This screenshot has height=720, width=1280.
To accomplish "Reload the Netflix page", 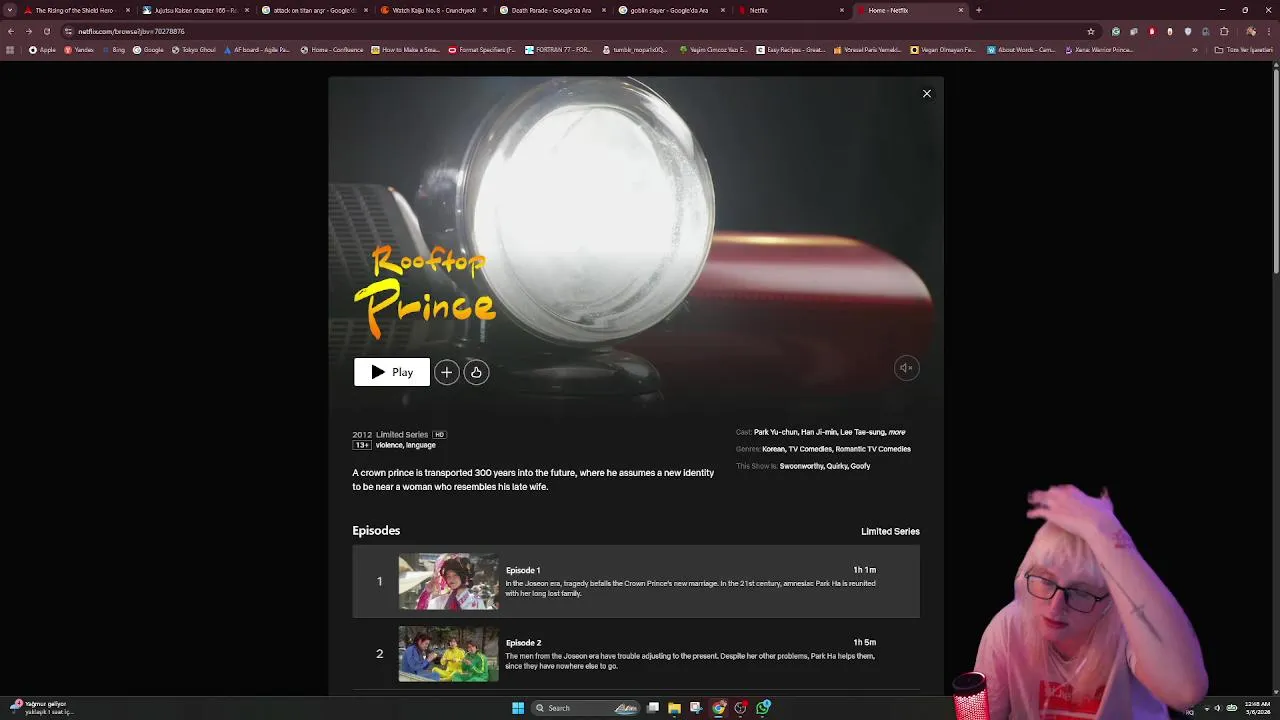I will (46, 31).
